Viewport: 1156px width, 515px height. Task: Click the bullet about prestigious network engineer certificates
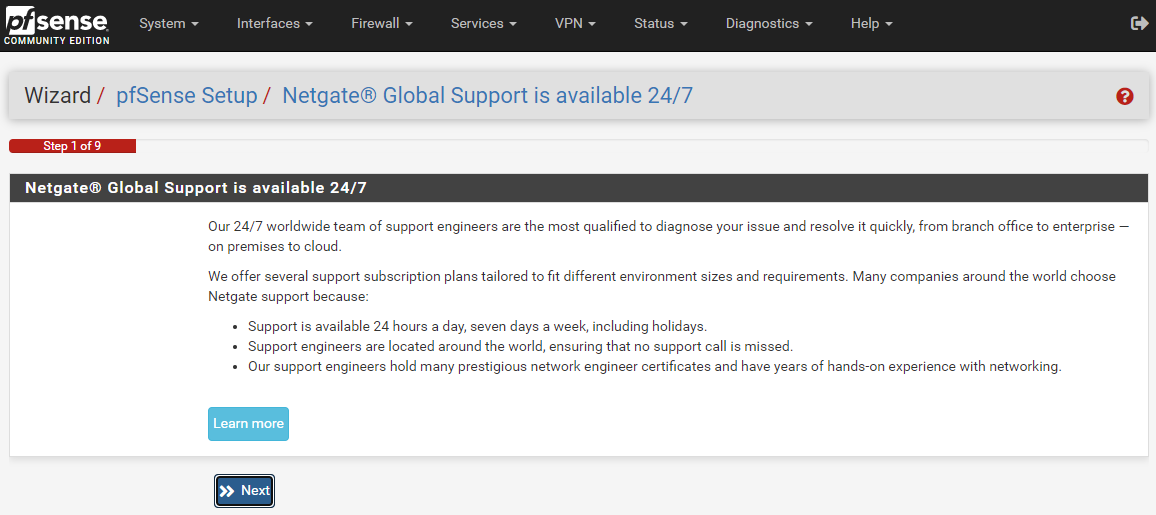tap(655, 366)
